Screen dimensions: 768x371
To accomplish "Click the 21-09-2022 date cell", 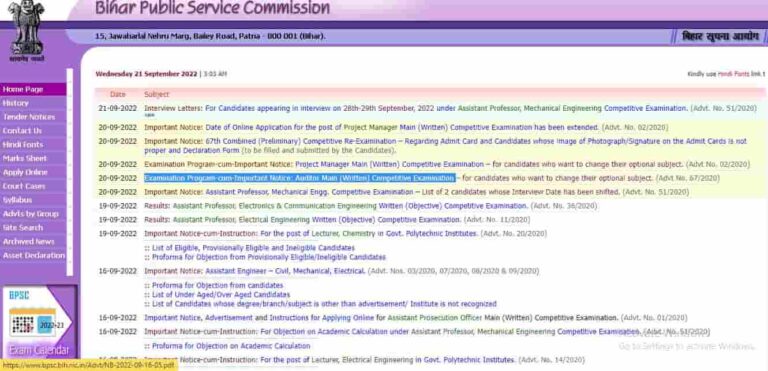I will point(118,108).
